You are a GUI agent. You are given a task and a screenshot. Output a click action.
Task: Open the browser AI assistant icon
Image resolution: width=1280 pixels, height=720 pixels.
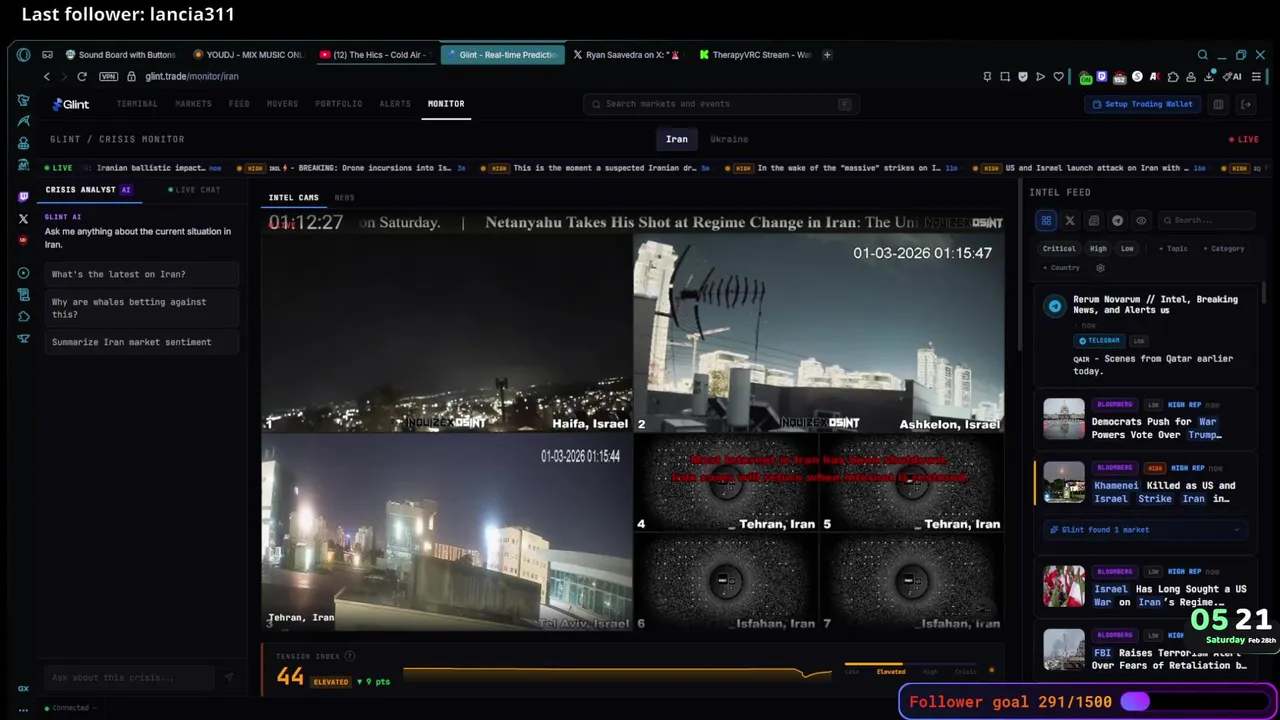pyautogui.click(x=1232, y=76)
